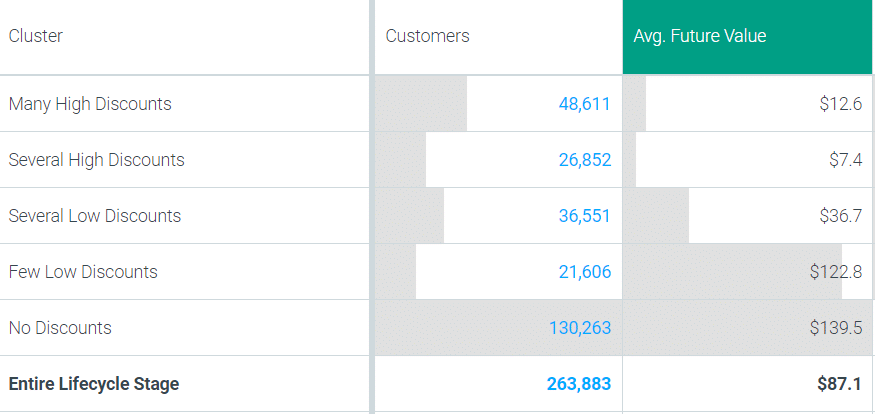Select the Several High Discounts cluster

pos(96,160)
